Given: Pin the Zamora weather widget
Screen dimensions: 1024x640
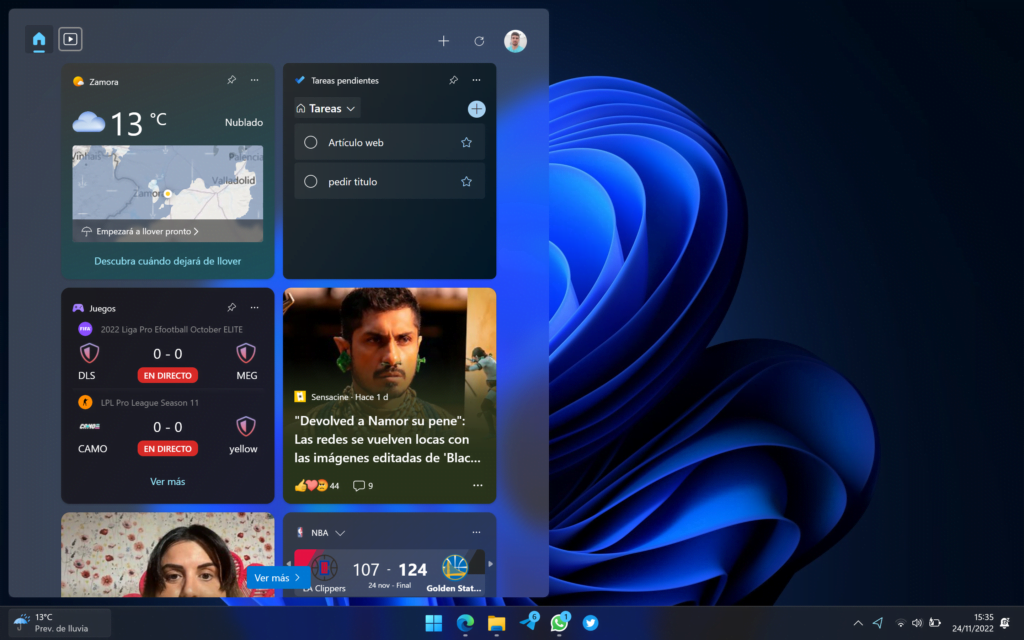Looking at the screenshot, I should point(231,80).
